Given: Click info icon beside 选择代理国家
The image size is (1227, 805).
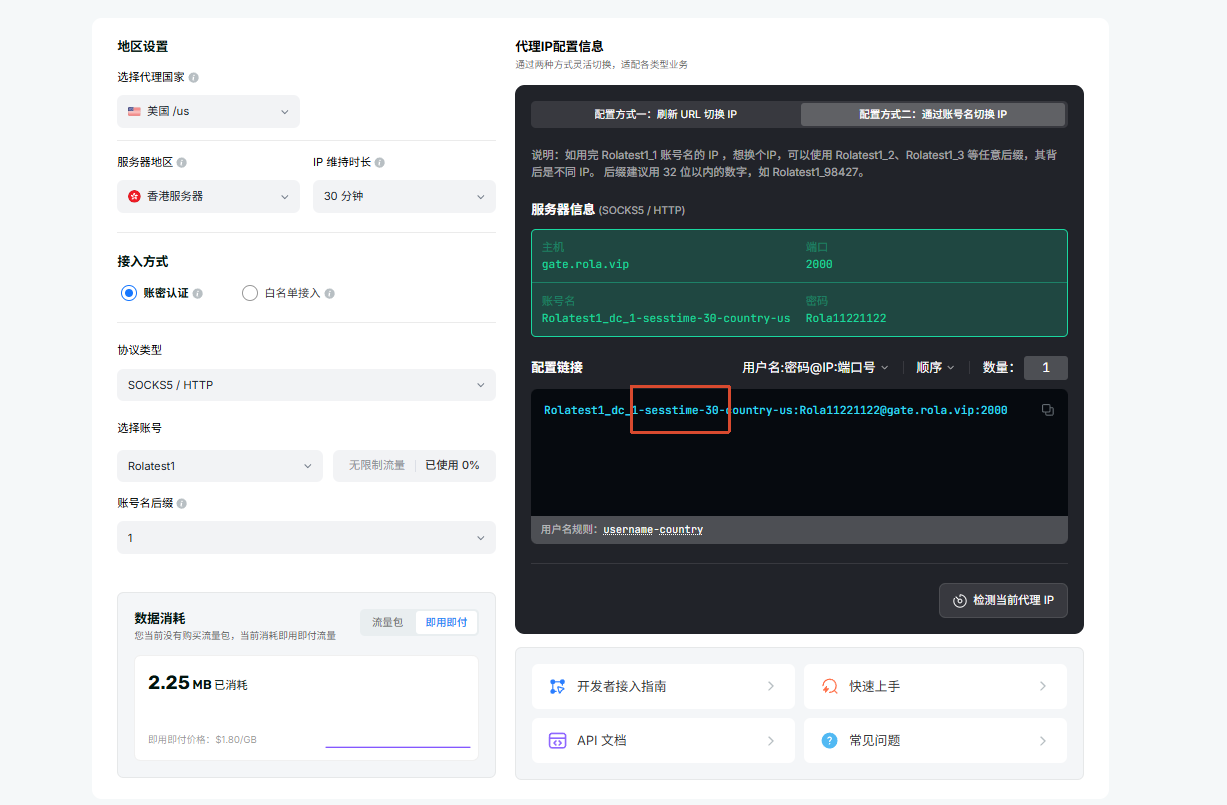Looking at the screenshot, I should tap(194, 77).
